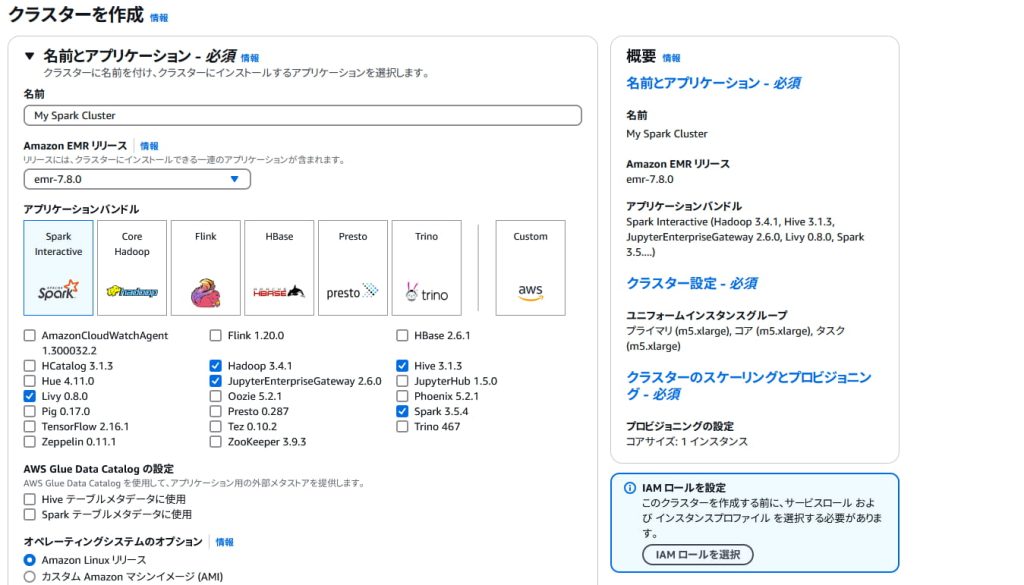Select the Amazon Linux リリース radio option
This screenshot has height=585, width=1024.
coord(29,560)
